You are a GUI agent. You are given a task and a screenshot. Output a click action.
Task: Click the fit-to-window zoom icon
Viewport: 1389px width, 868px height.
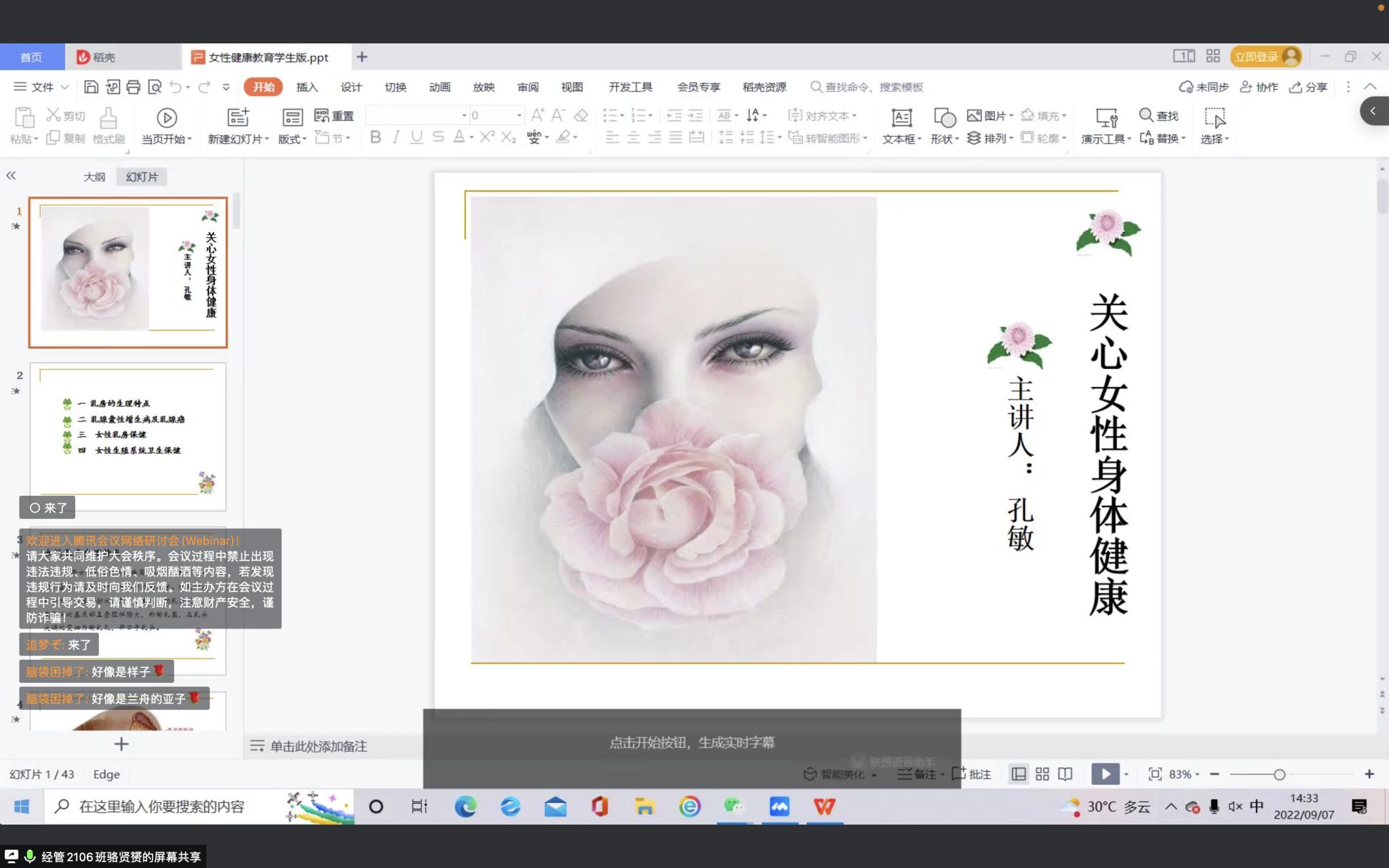tap(1155, 774)
